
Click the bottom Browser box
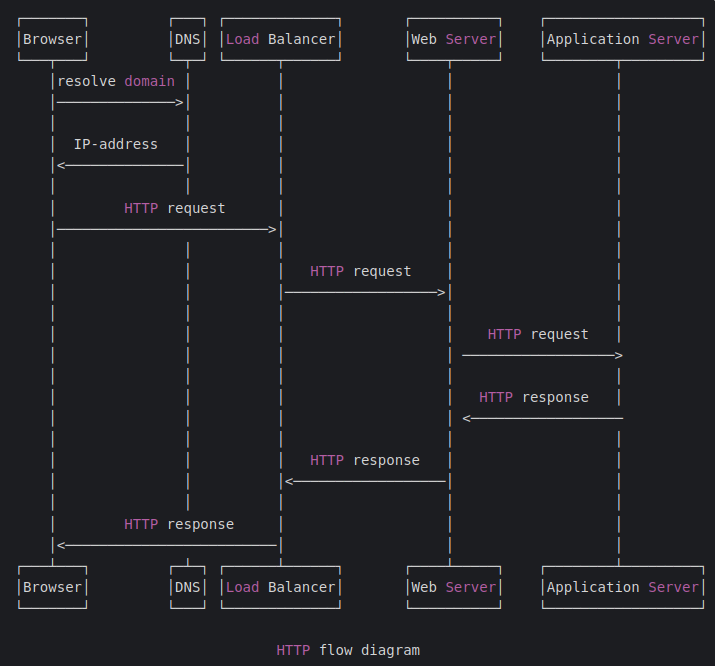point(52,587)
